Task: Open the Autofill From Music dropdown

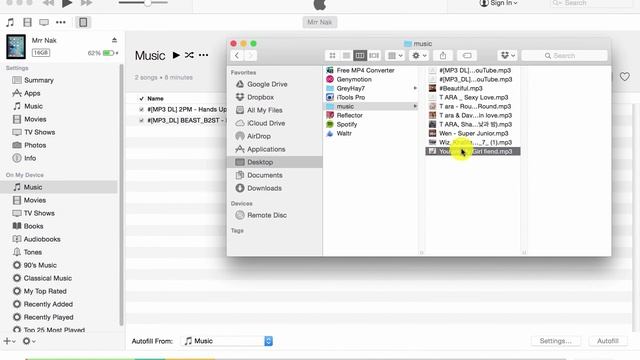Action: click(x=227, y=341)
